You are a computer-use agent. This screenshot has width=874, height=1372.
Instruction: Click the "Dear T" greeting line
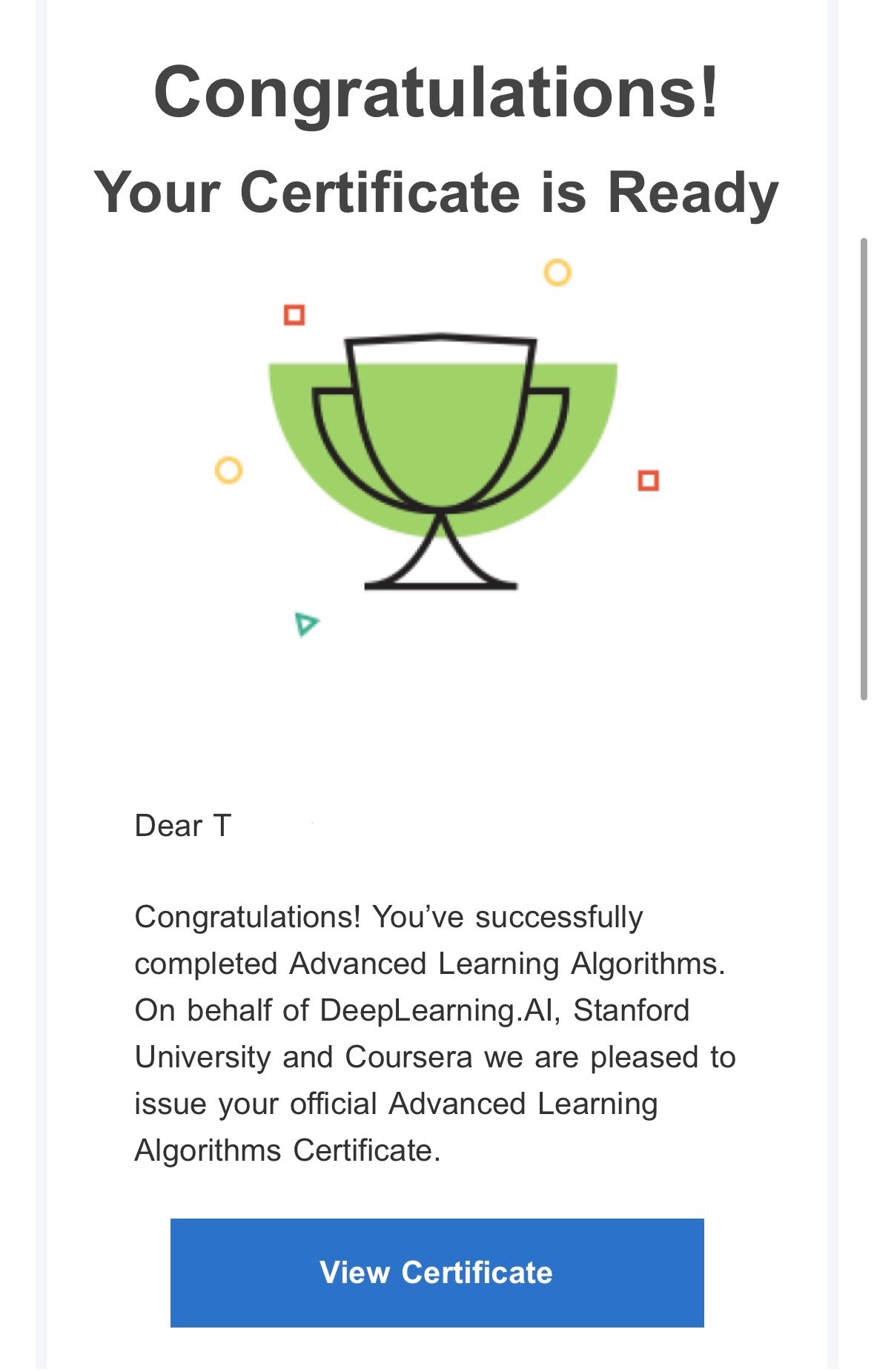(183, 826)
